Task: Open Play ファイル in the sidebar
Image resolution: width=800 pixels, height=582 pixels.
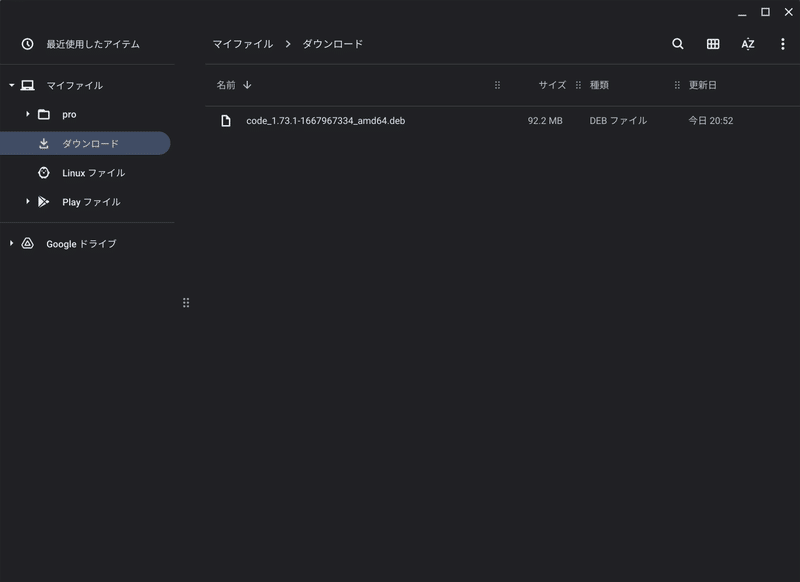Action: (91, 202)
